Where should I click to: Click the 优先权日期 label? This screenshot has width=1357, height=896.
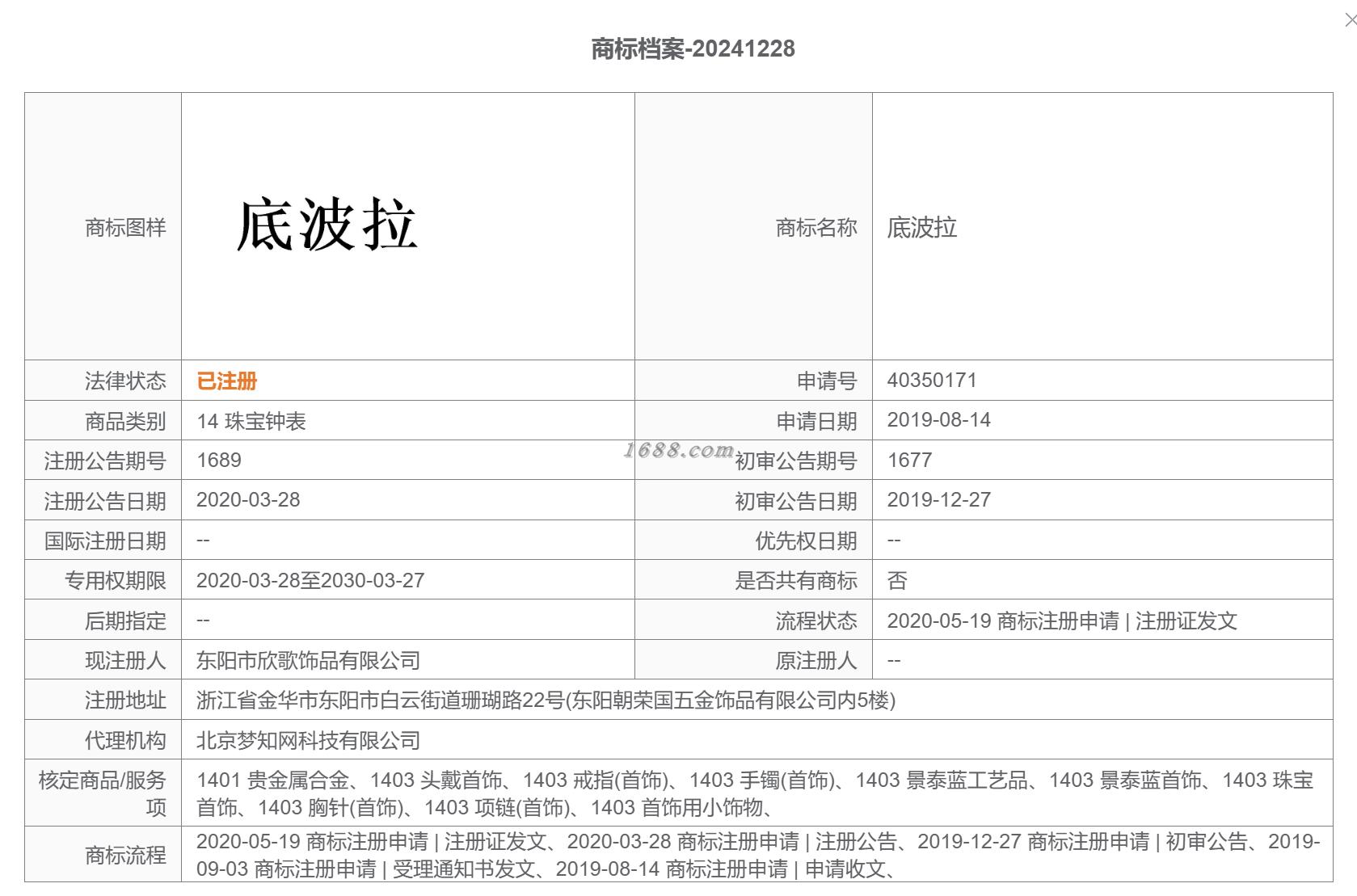(x=806, y=541)
